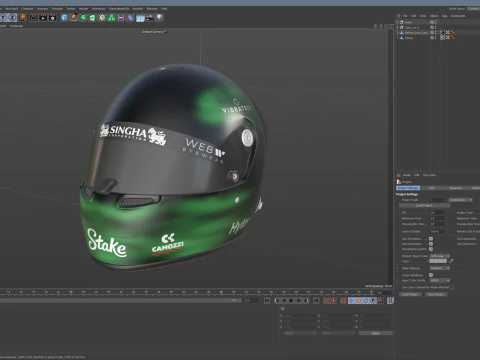Click the green Cloner icon
Image resolution: width=480 pixels, height=360 pixels.
(x=111, y=17)
